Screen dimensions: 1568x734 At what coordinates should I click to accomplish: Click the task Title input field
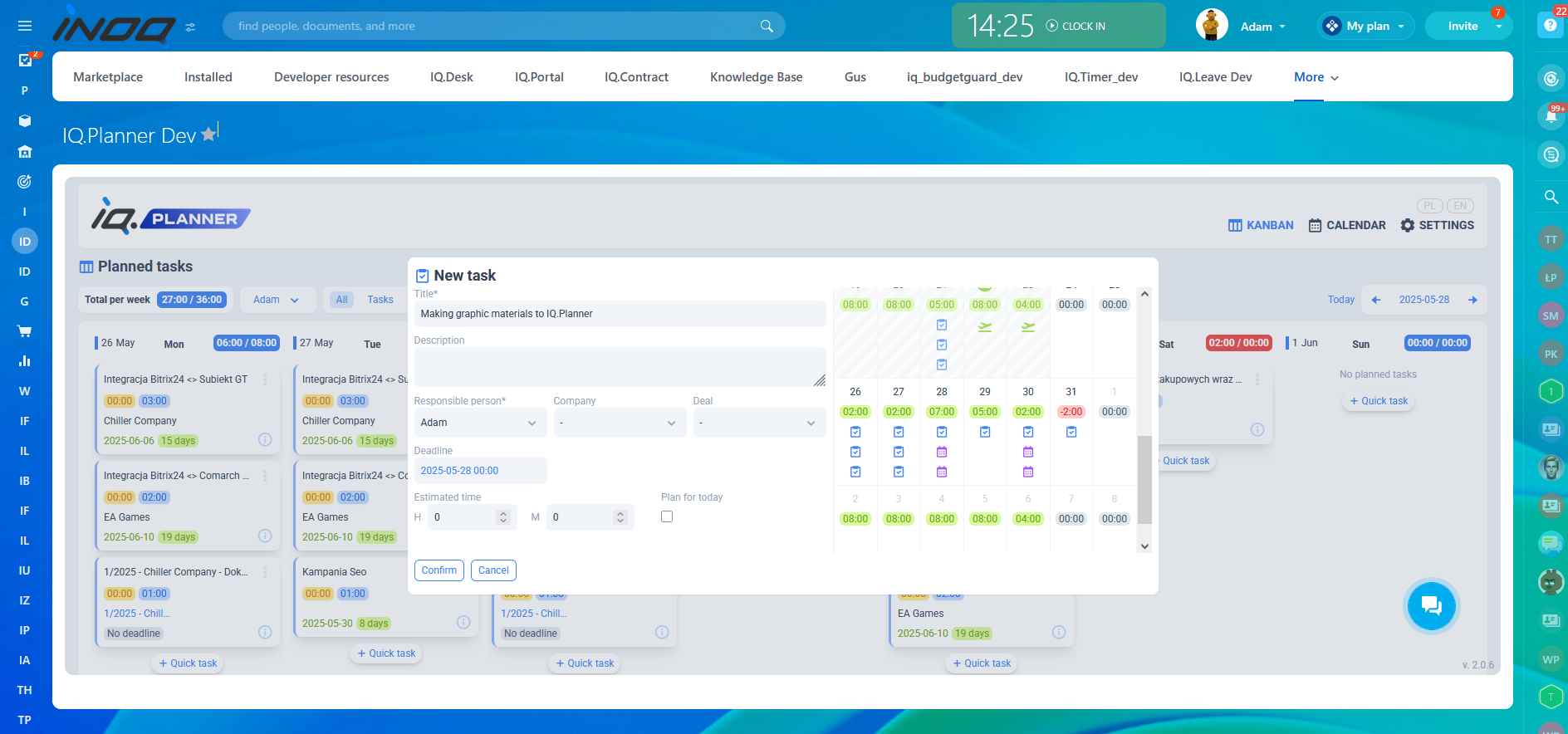[x=620, y=314]
